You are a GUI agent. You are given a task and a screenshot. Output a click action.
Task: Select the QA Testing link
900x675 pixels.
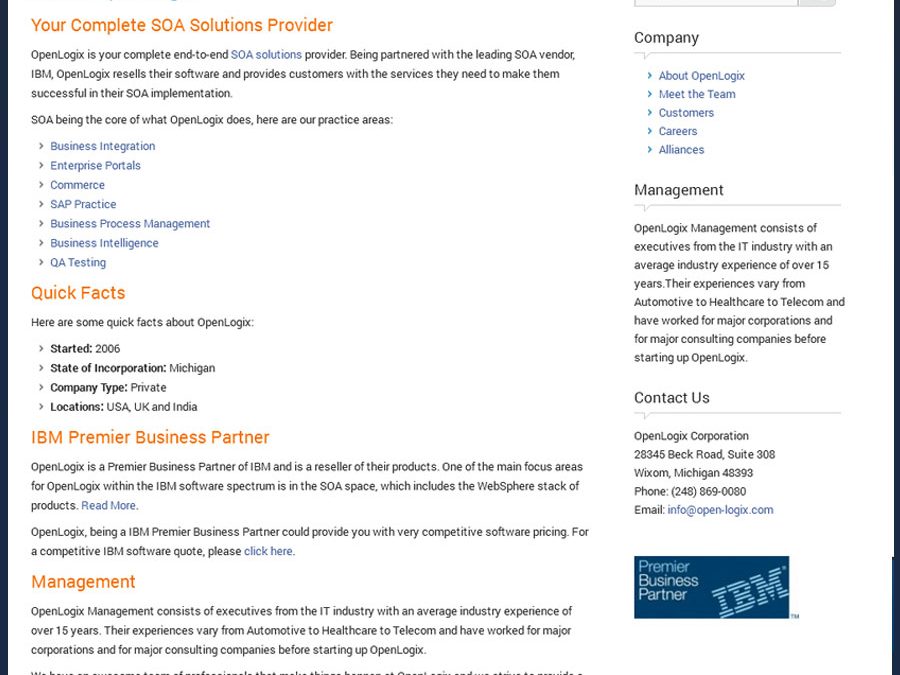point(78,262)
